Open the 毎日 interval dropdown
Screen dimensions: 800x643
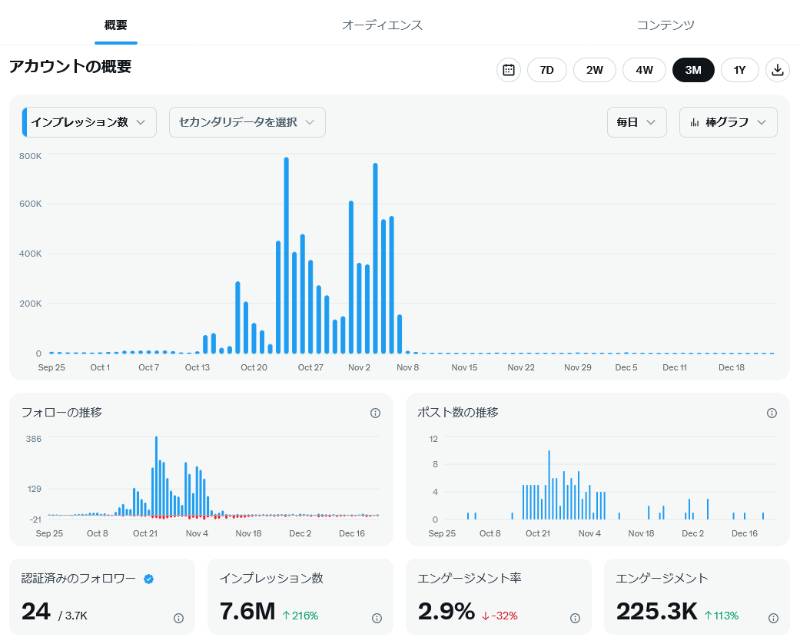pyautogui.click(x=636, y=122)
